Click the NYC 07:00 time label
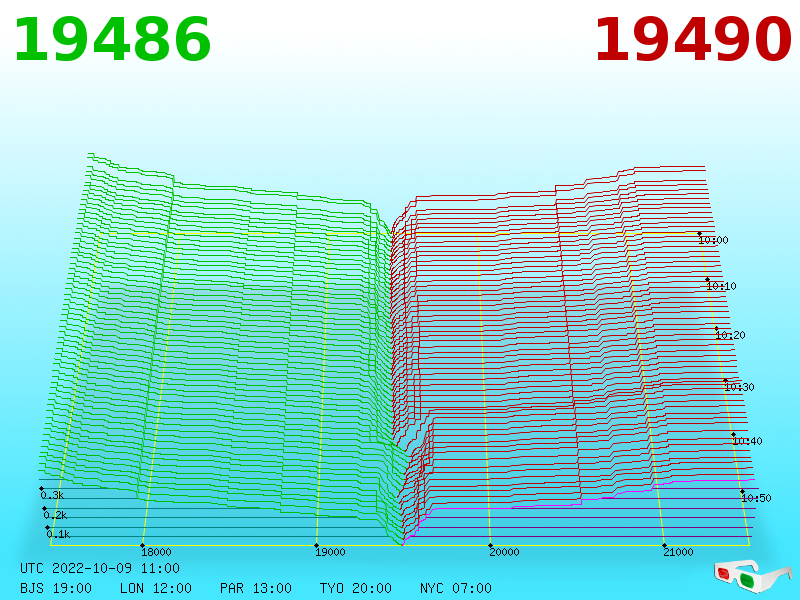Viewport: 800px width, 600px height. [x=456, y=588]
